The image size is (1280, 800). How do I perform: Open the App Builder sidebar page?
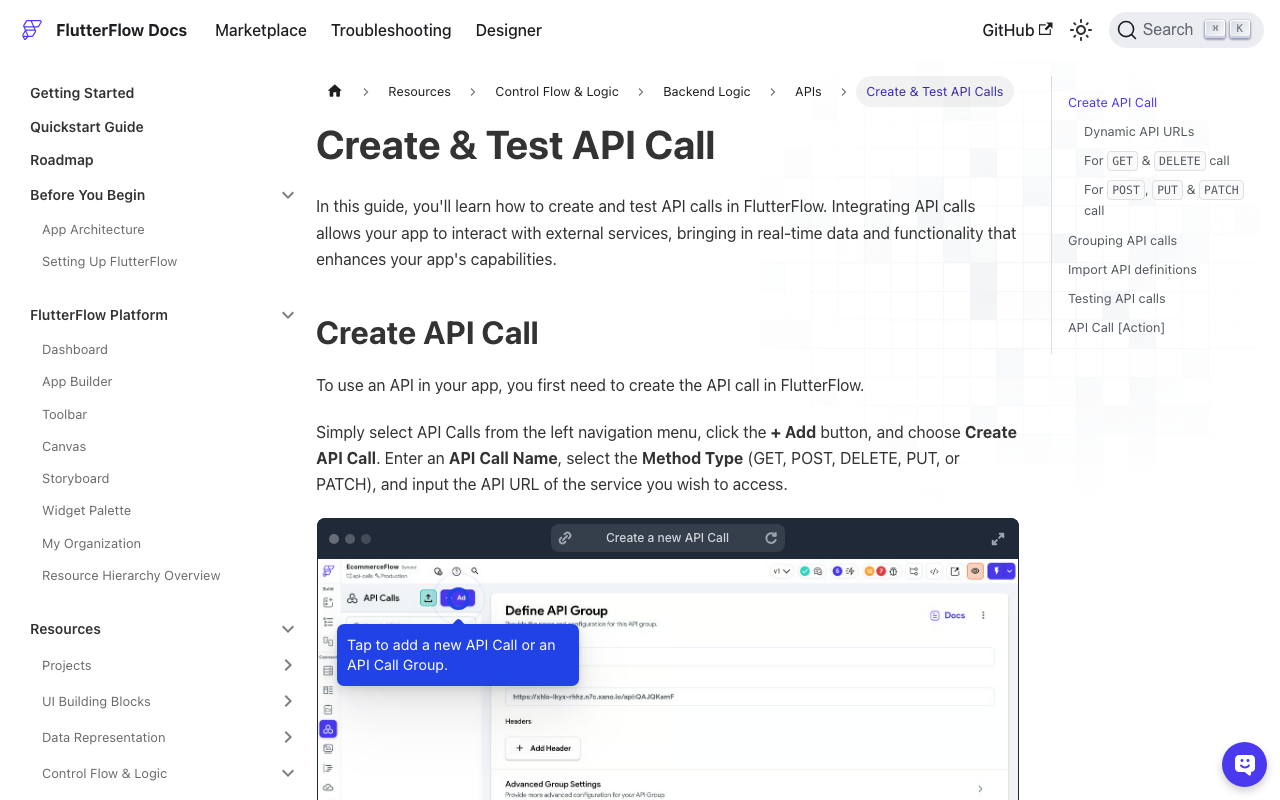click(x=77, y=381)
